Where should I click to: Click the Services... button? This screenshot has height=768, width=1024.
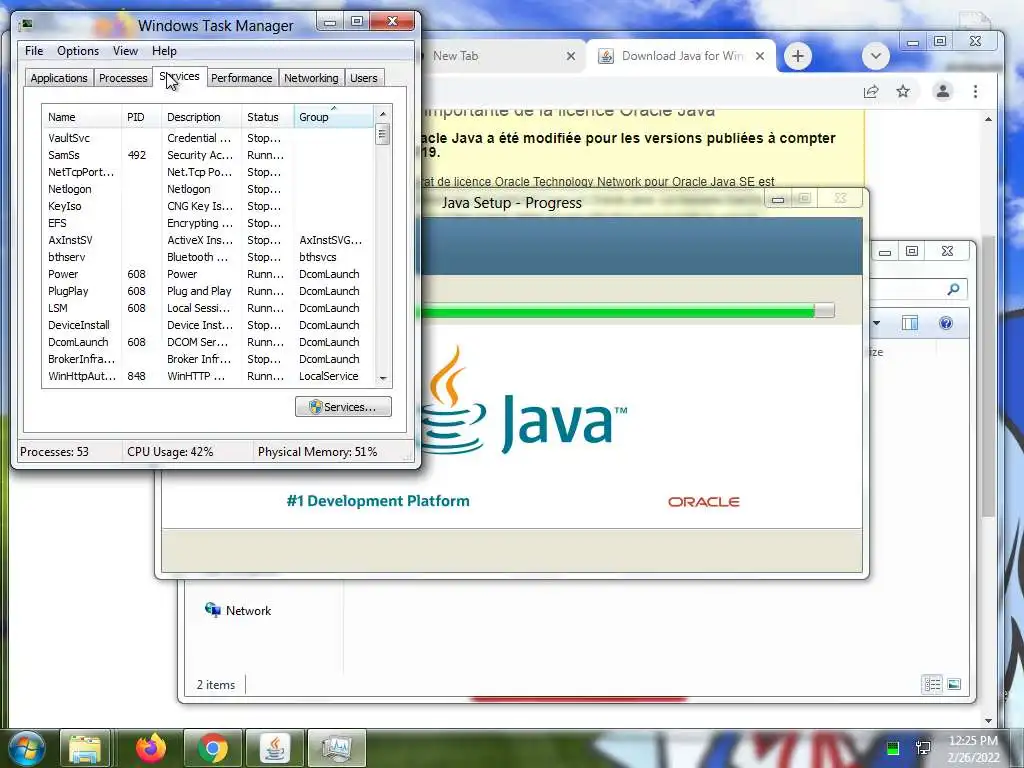click(x=344, y=407)
